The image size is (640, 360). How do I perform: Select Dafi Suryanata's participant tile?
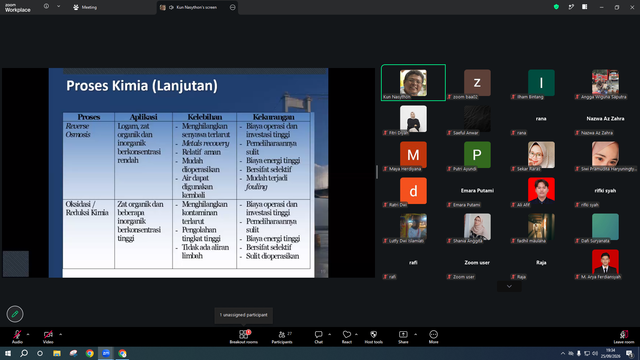[605, 227]
